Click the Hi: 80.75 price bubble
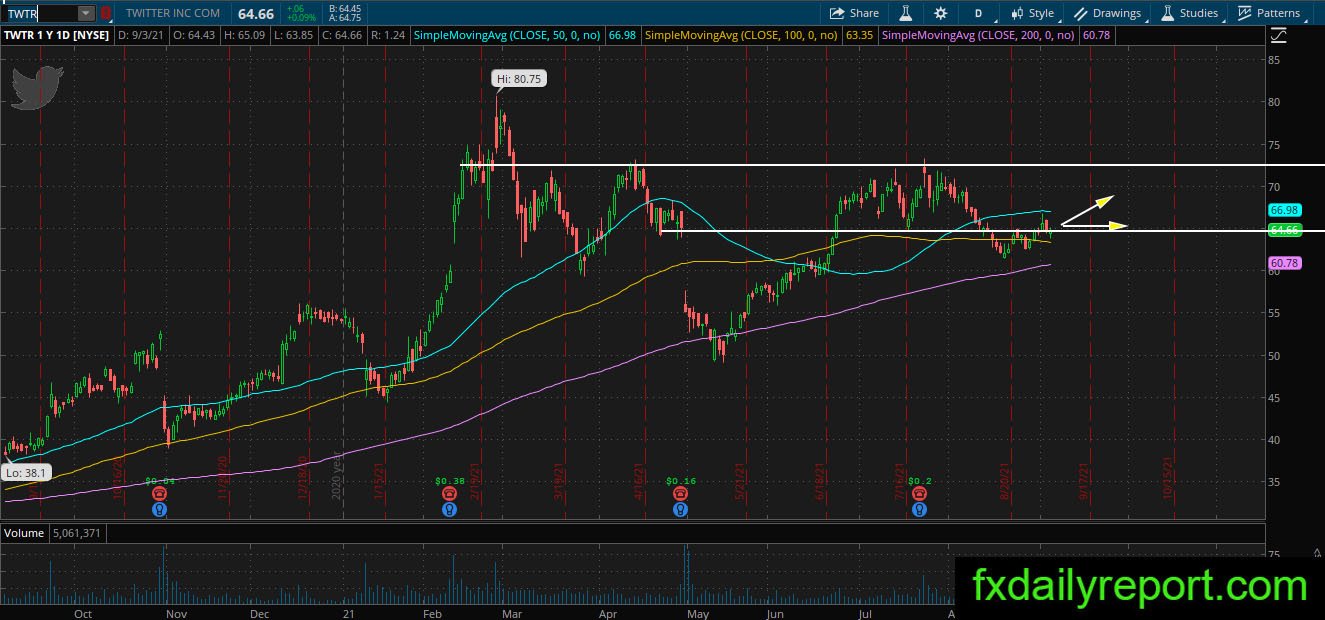1325x620 pixels. click(x=519, y=78)
